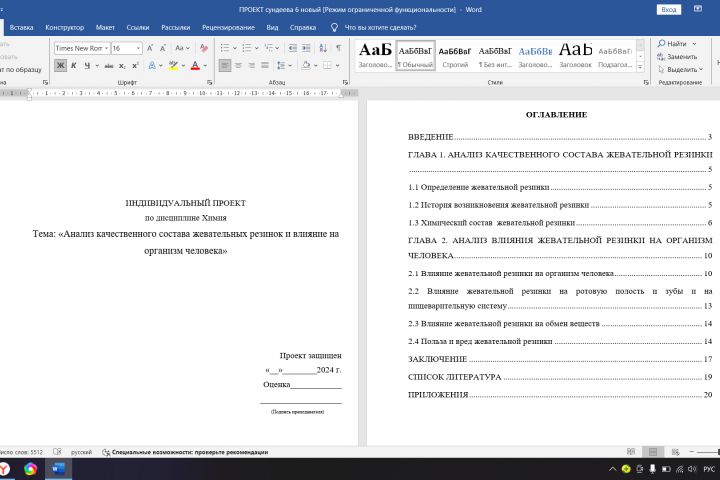Apply the Подзаголовок style
720x480 pixels.
click(x=615, y=56)
